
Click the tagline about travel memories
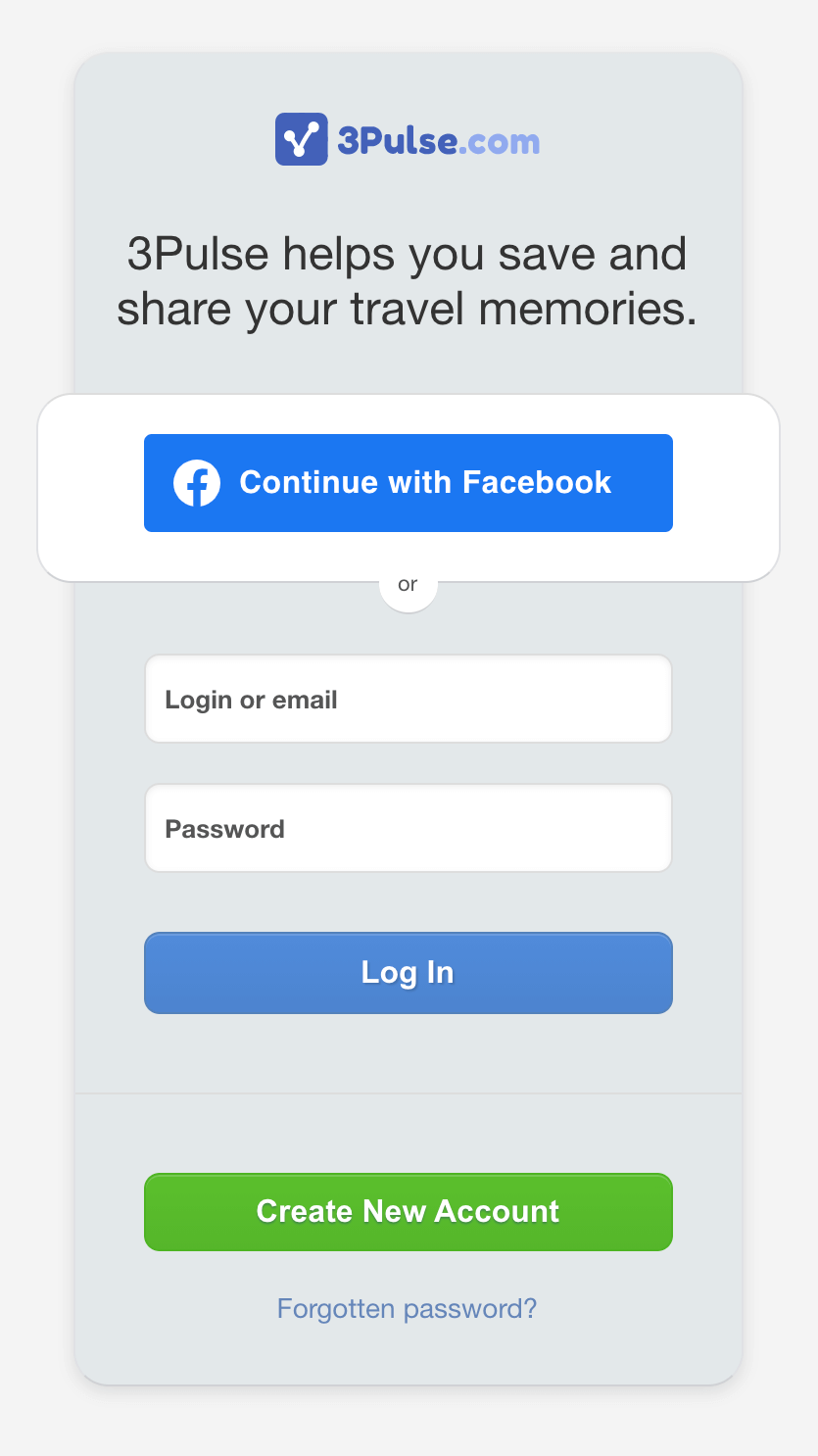click(408, 281)
